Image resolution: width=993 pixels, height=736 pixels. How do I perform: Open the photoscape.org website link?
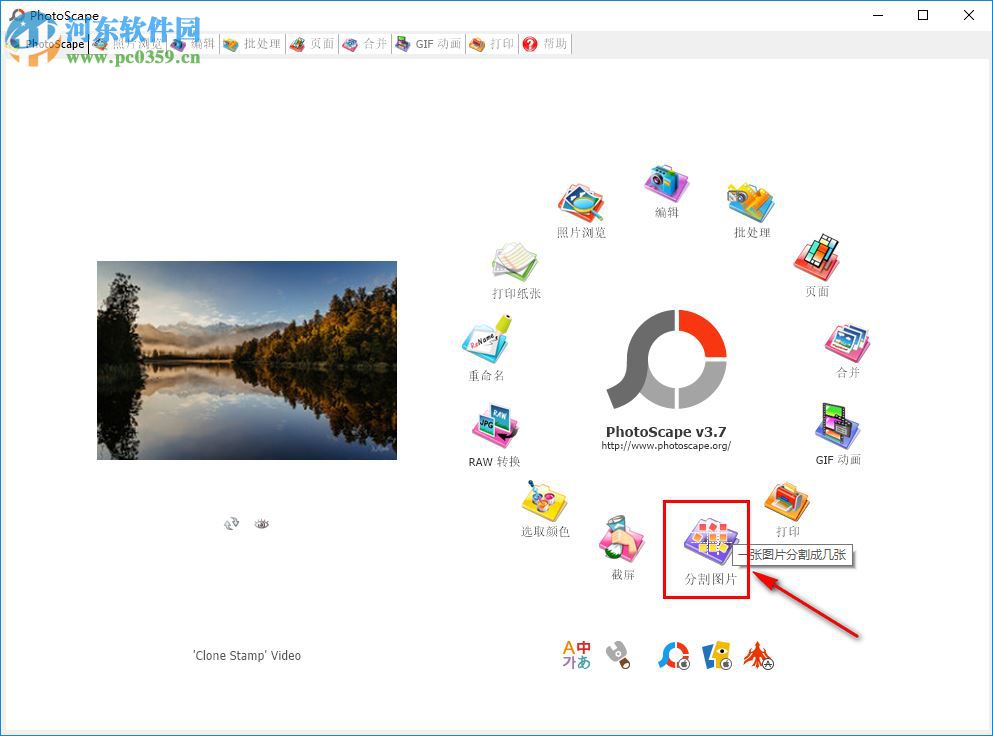tap(666, 446)
